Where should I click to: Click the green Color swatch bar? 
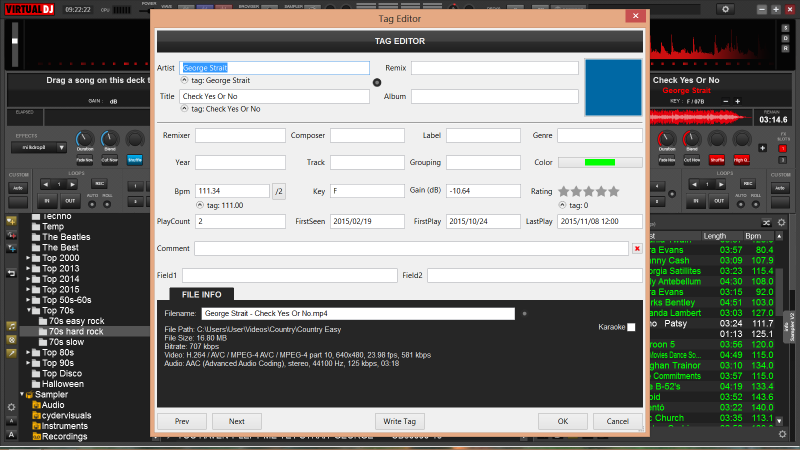click(599, 162)
